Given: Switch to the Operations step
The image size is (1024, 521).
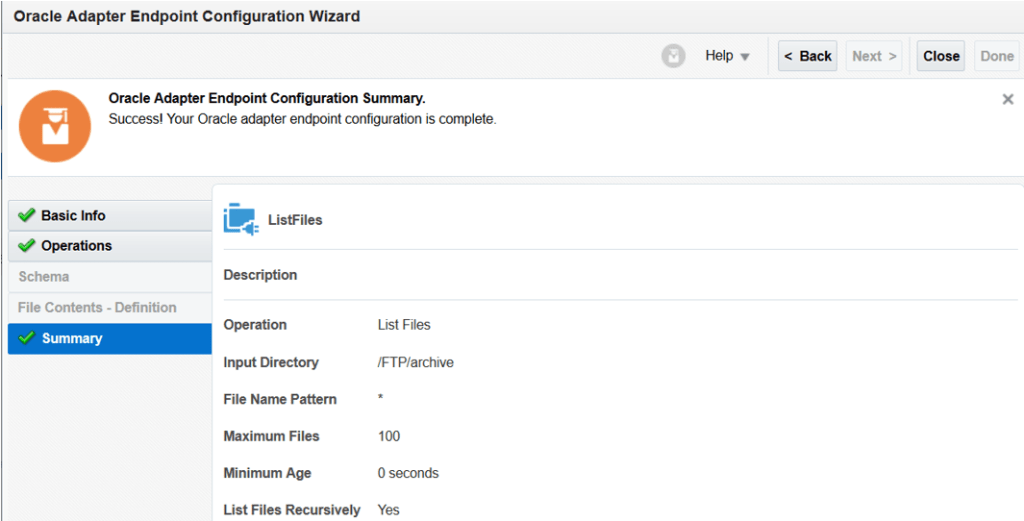Looking at the screenshot, I should [x=76, y=246].
